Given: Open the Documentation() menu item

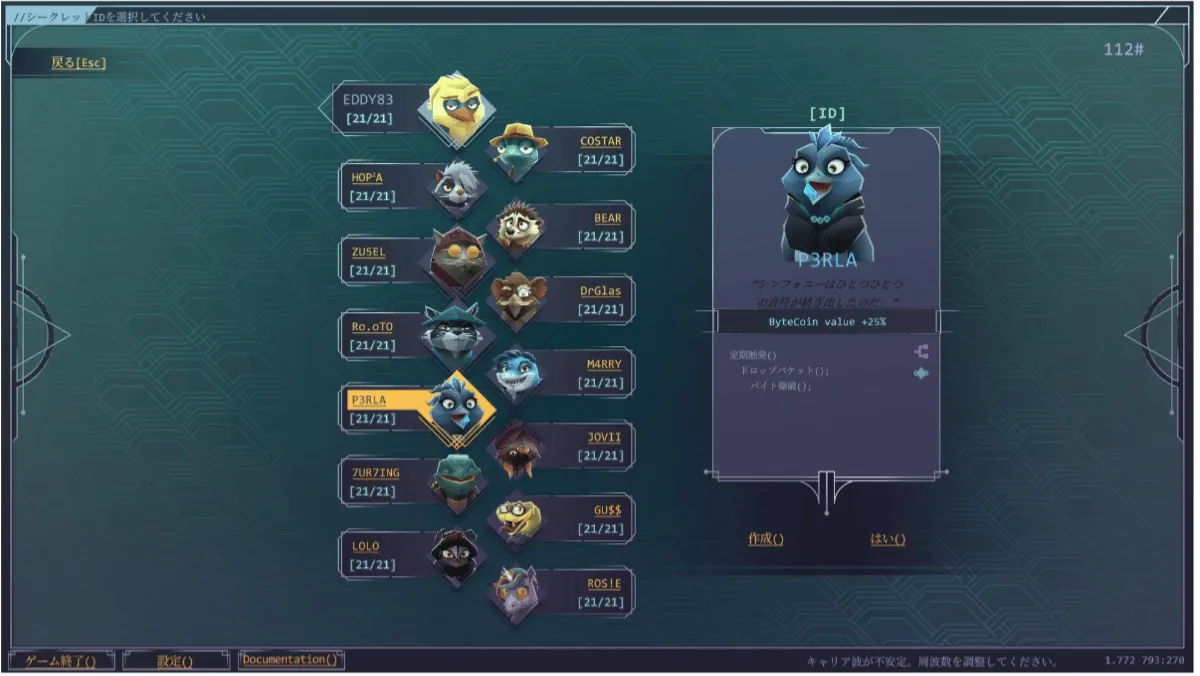Looking at the screenshot, I should click(x=291, y=660).
